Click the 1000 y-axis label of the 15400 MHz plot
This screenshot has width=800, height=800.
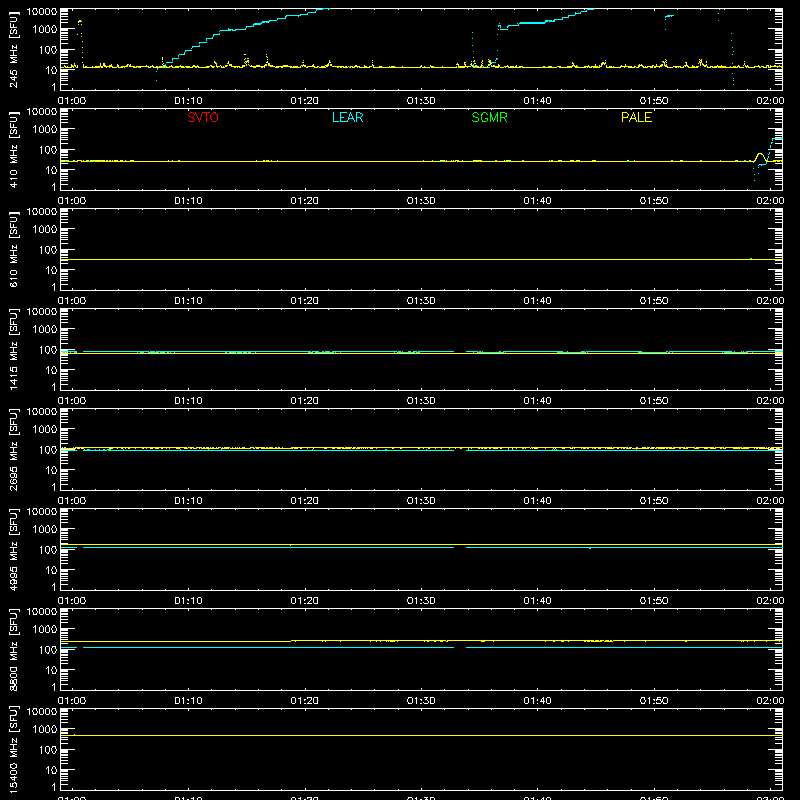[45, 729]
